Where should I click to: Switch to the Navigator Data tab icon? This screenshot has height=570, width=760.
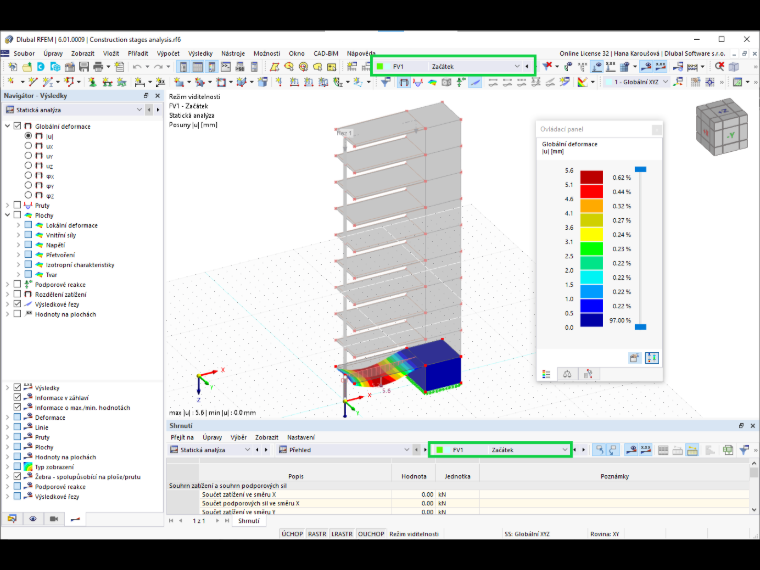pyautogui.click(x=12, y=519)
